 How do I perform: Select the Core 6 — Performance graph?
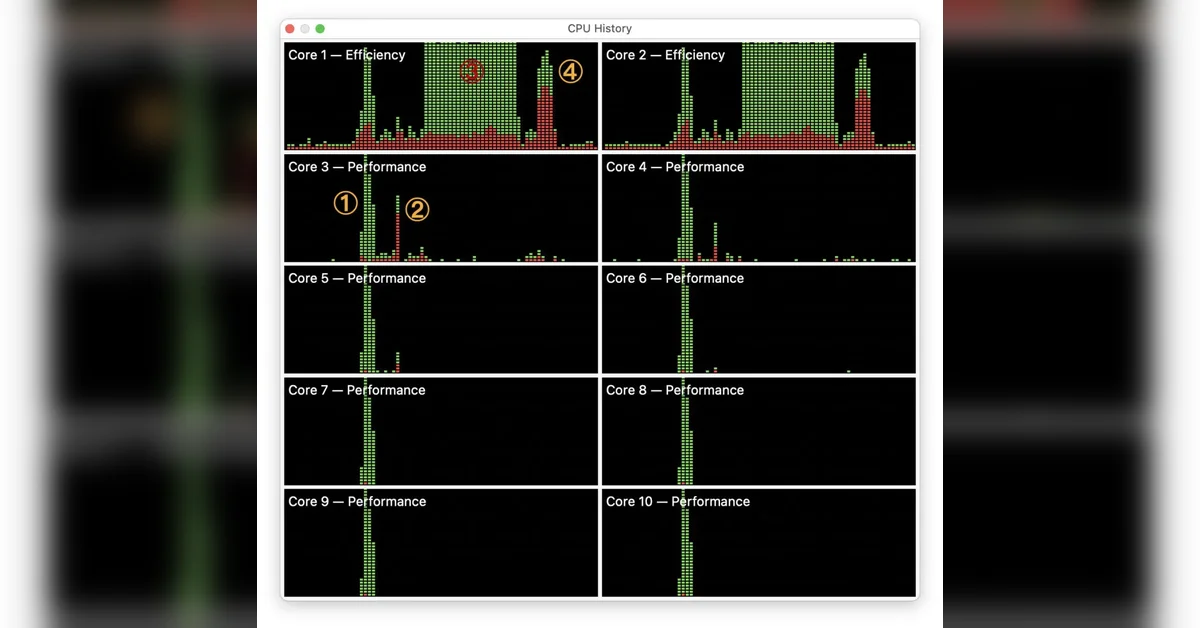coord(759,320)
